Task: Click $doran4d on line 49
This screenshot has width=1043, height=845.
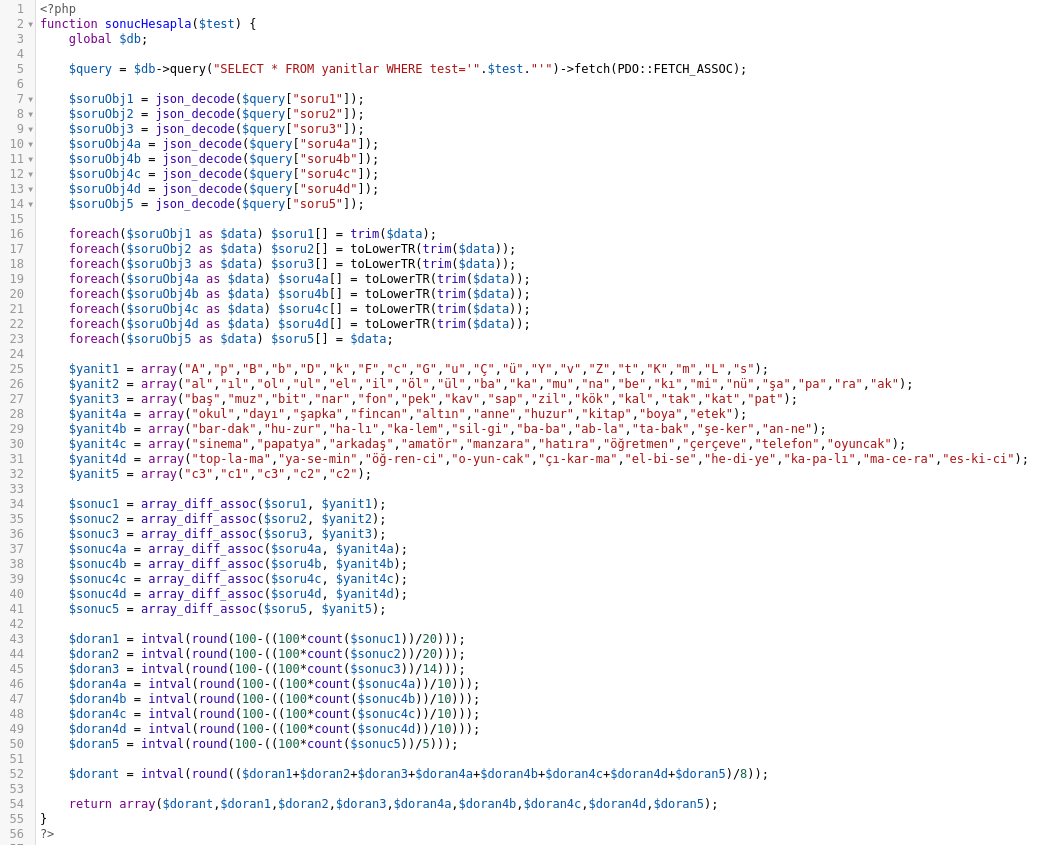Action: [x=97, y=729]
